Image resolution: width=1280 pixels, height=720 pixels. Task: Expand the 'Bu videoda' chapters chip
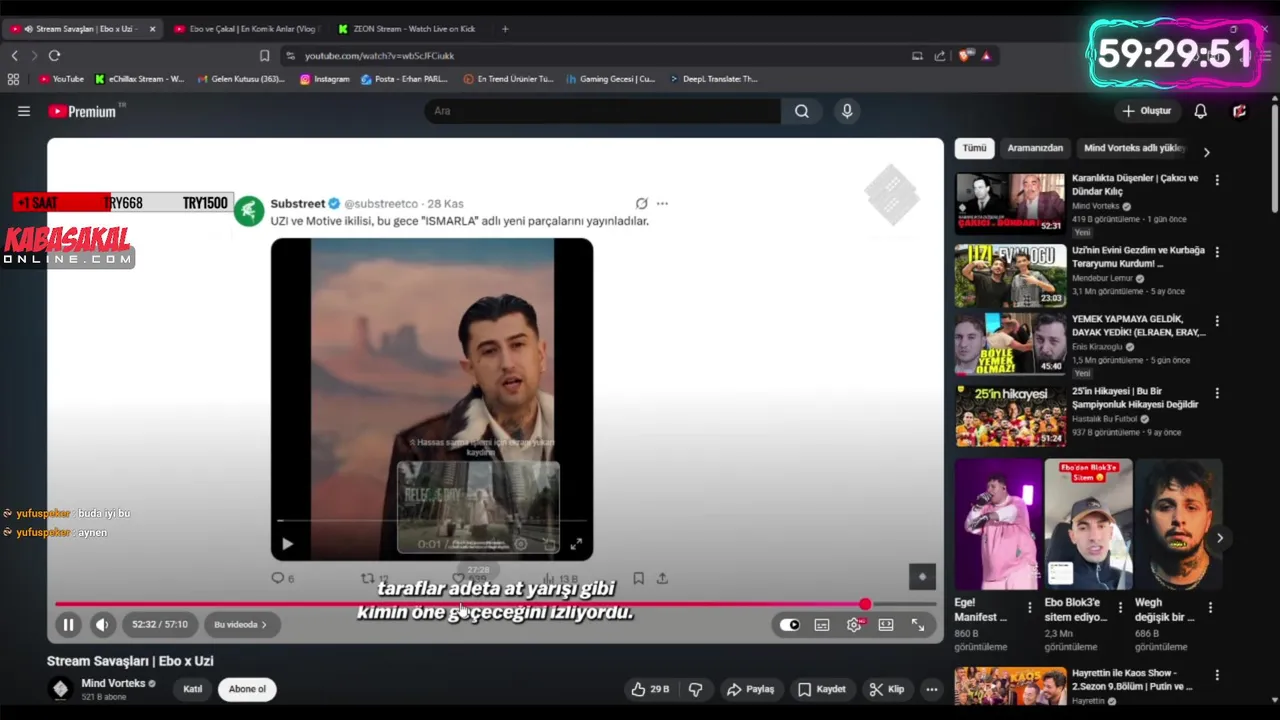[x=240, y=625]
